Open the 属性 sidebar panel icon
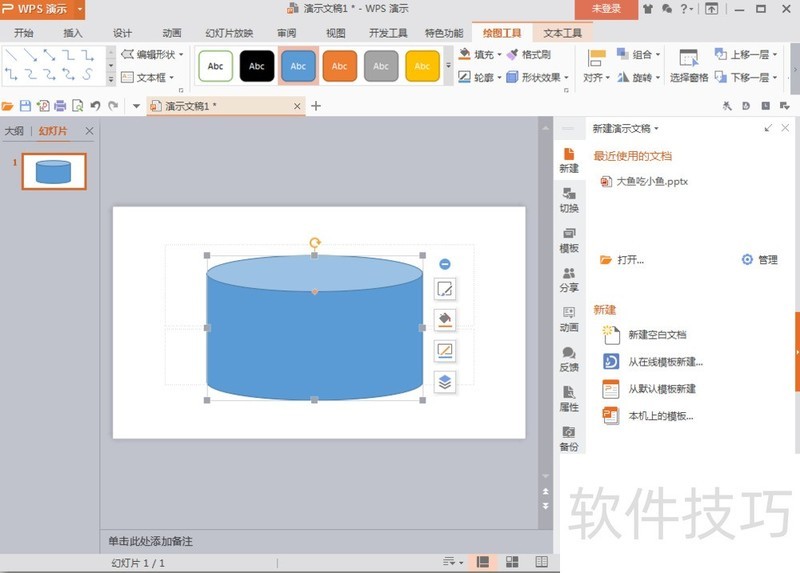This screenshot has width=800, height=573. (569, 399)
